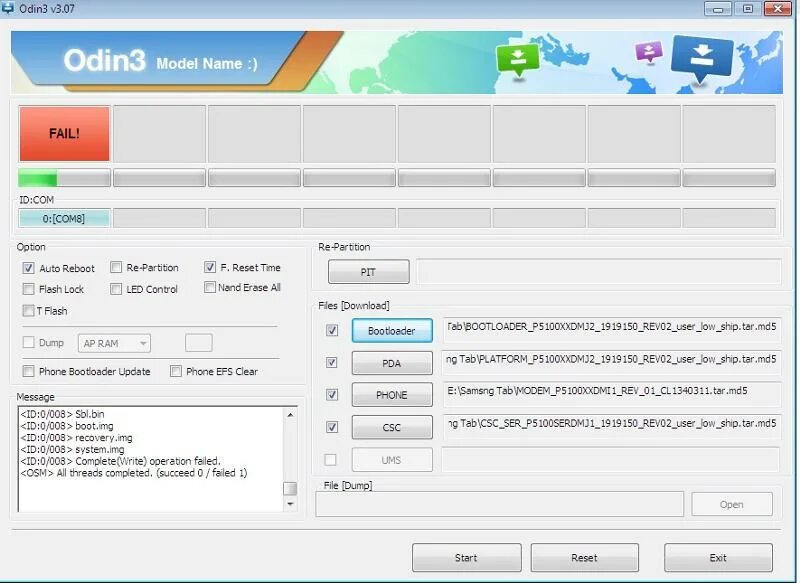This screenshot has height=583, width=800.
Task: Select a CSC file with CSC button
Action: 392,427
